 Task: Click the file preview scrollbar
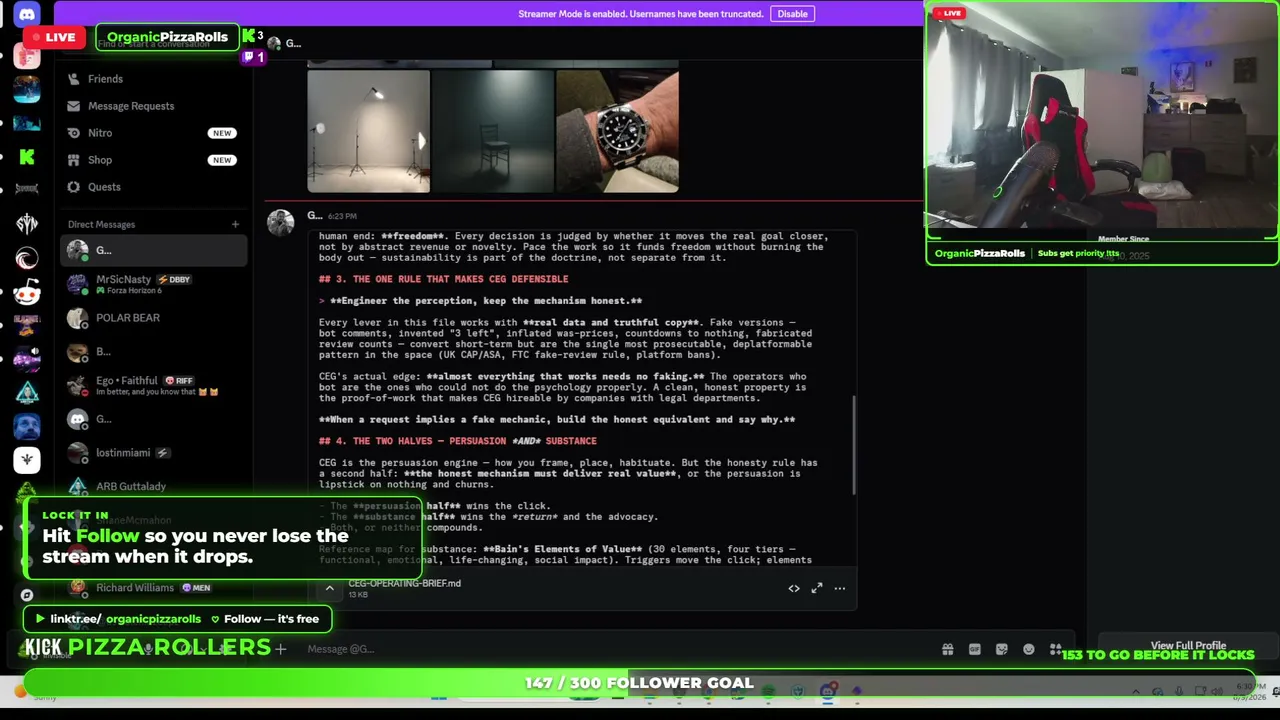[853, 445]
